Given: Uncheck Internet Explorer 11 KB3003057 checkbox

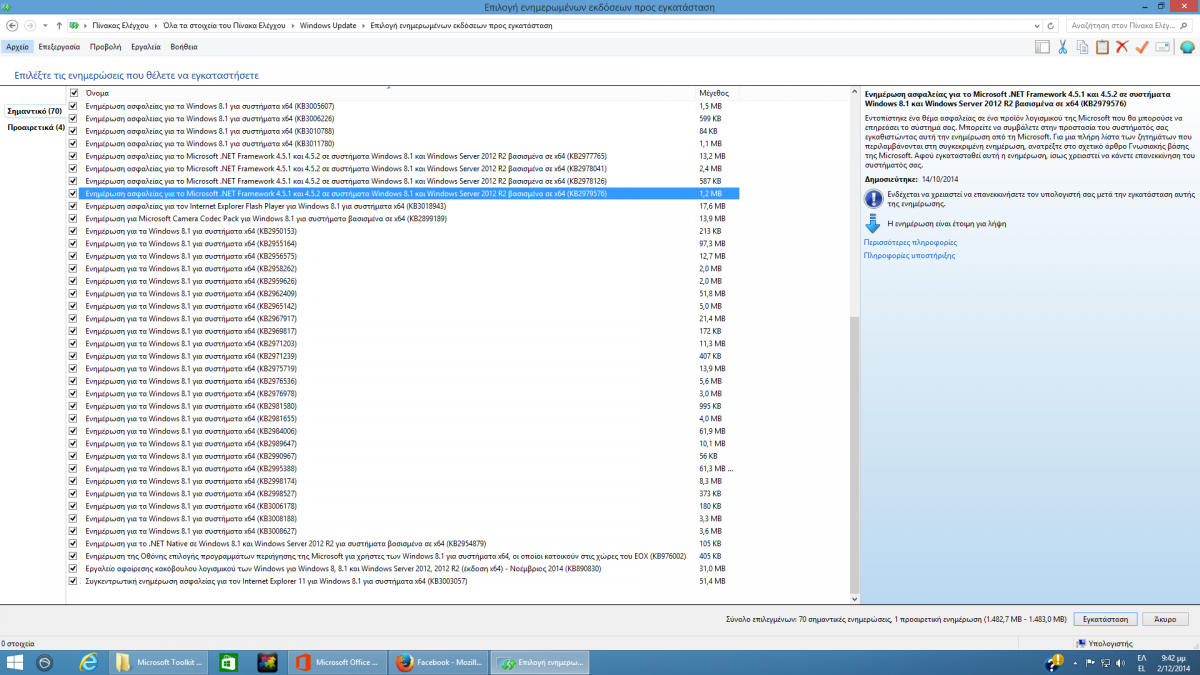Looking at the screenshot, I should [x=73, y=581].
